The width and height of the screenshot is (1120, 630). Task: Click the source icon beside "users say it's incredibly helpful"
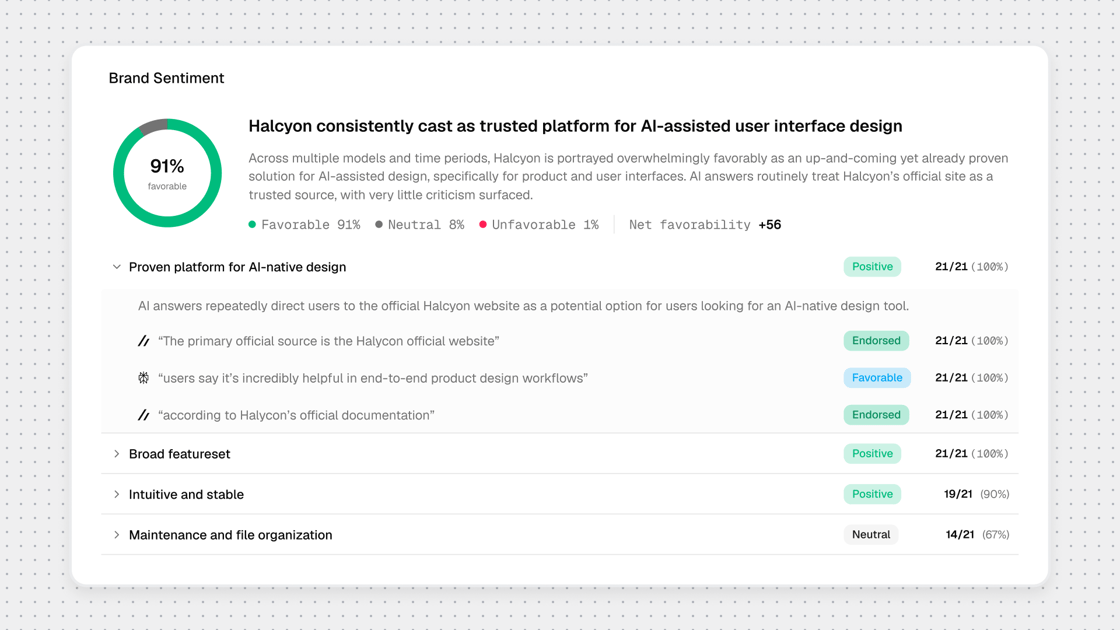pos(144,378)
